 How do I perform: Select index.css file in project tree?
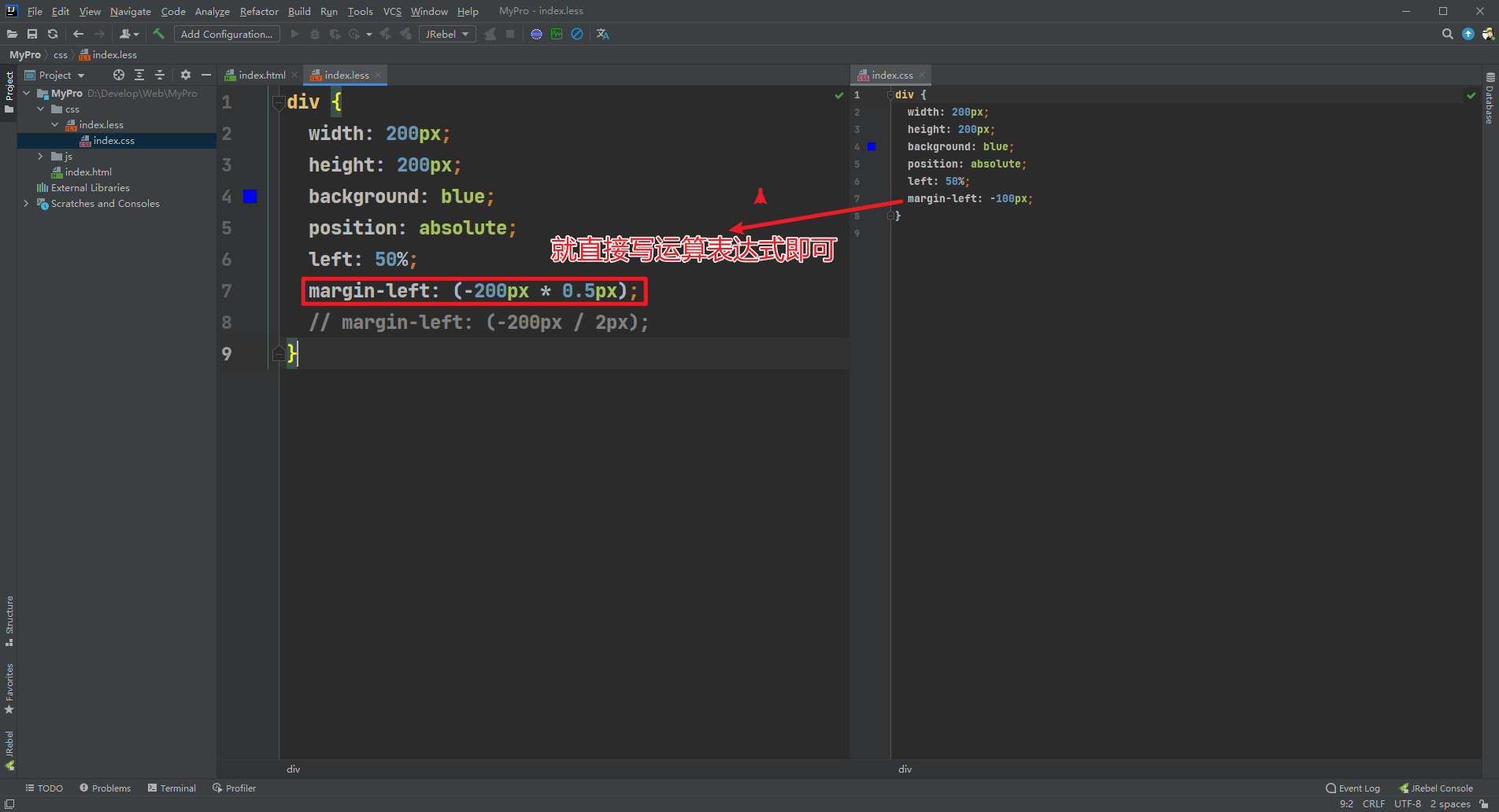tap(117, 140)
